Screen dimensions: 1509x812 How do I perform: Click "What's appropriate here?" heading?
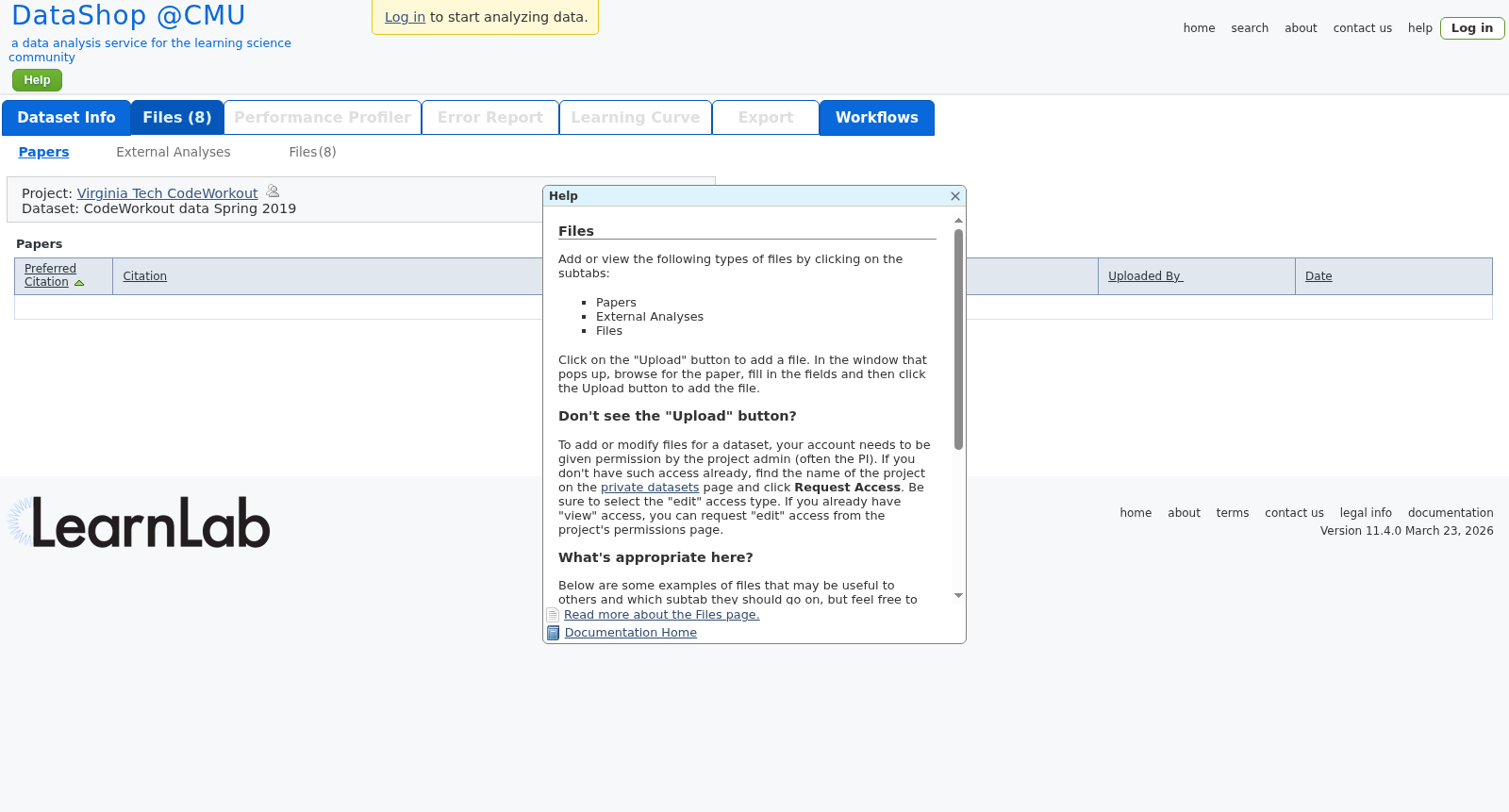pos(655,557)
